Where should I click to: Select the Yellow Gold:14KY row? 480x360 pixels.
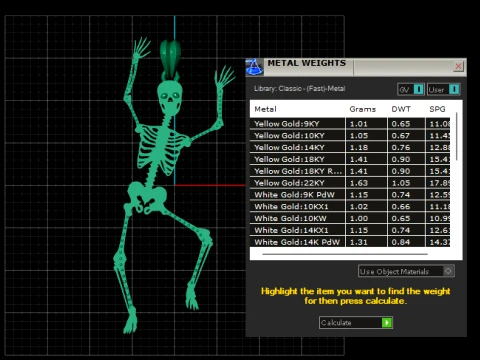350,147
